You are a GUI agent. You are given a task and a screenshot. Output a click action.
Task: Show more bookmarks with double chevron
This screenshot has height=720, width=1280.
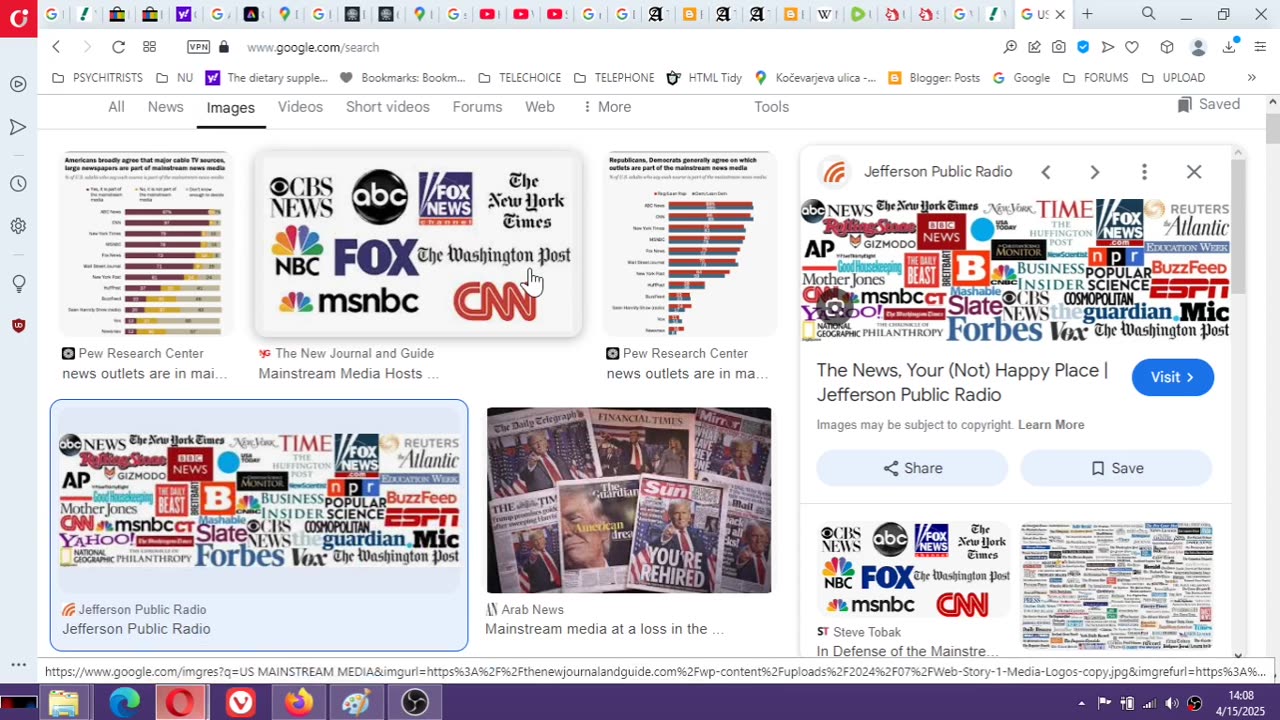point(1251,78)
